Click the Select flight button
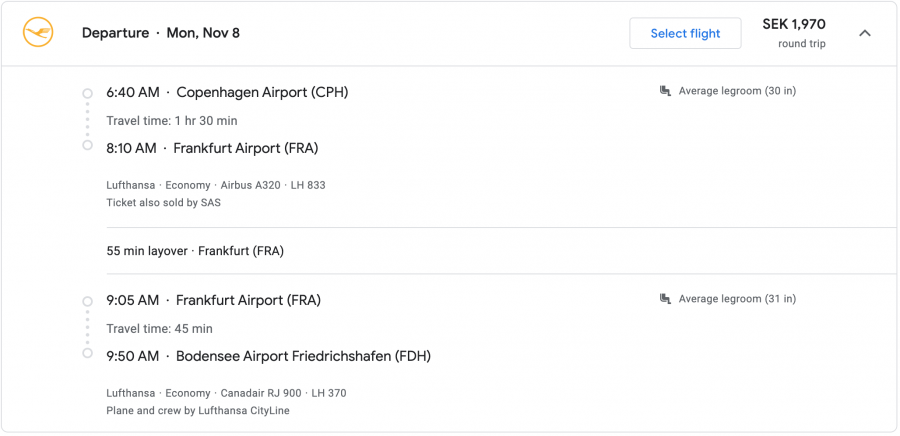900x436 pixels. pyautogui.click(x=685, y=33)
